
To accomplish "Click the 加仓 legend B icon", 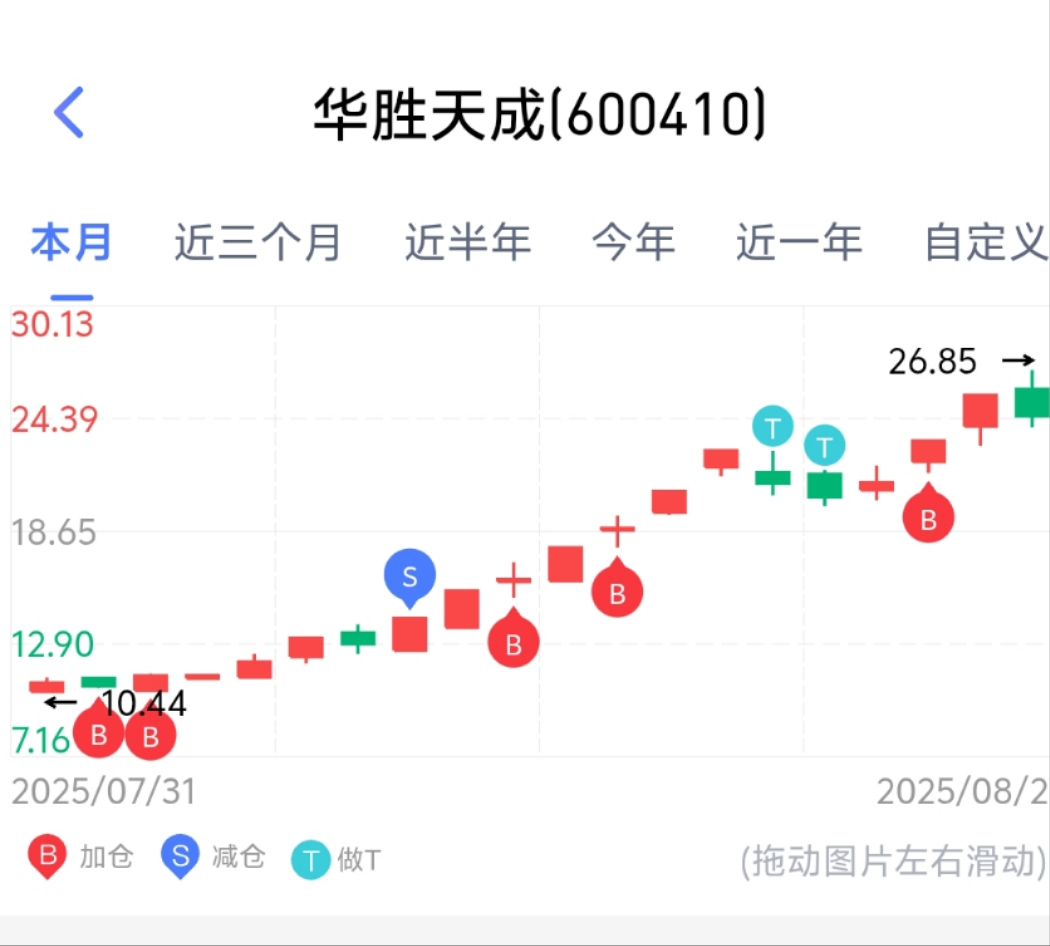I will click(x=47, y=857).
